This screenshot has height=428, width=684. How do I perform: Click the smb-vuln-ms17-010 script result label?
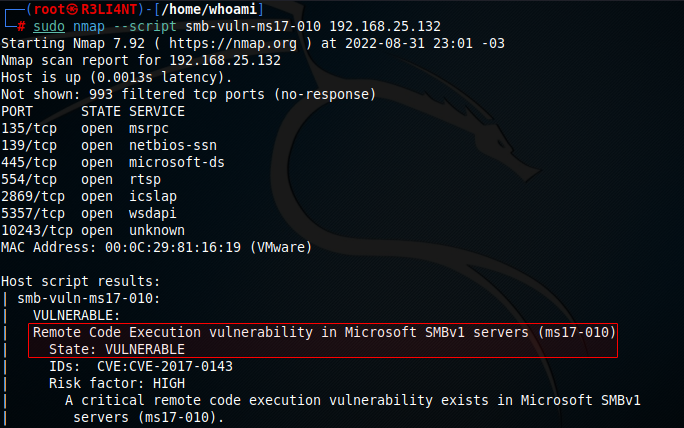(89, 298)
